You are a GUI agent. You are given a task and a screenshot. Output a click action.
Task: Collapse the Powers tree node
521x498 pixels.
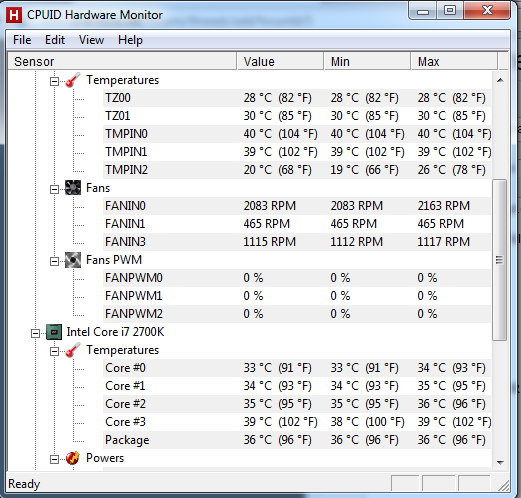[x=54, y=459]
